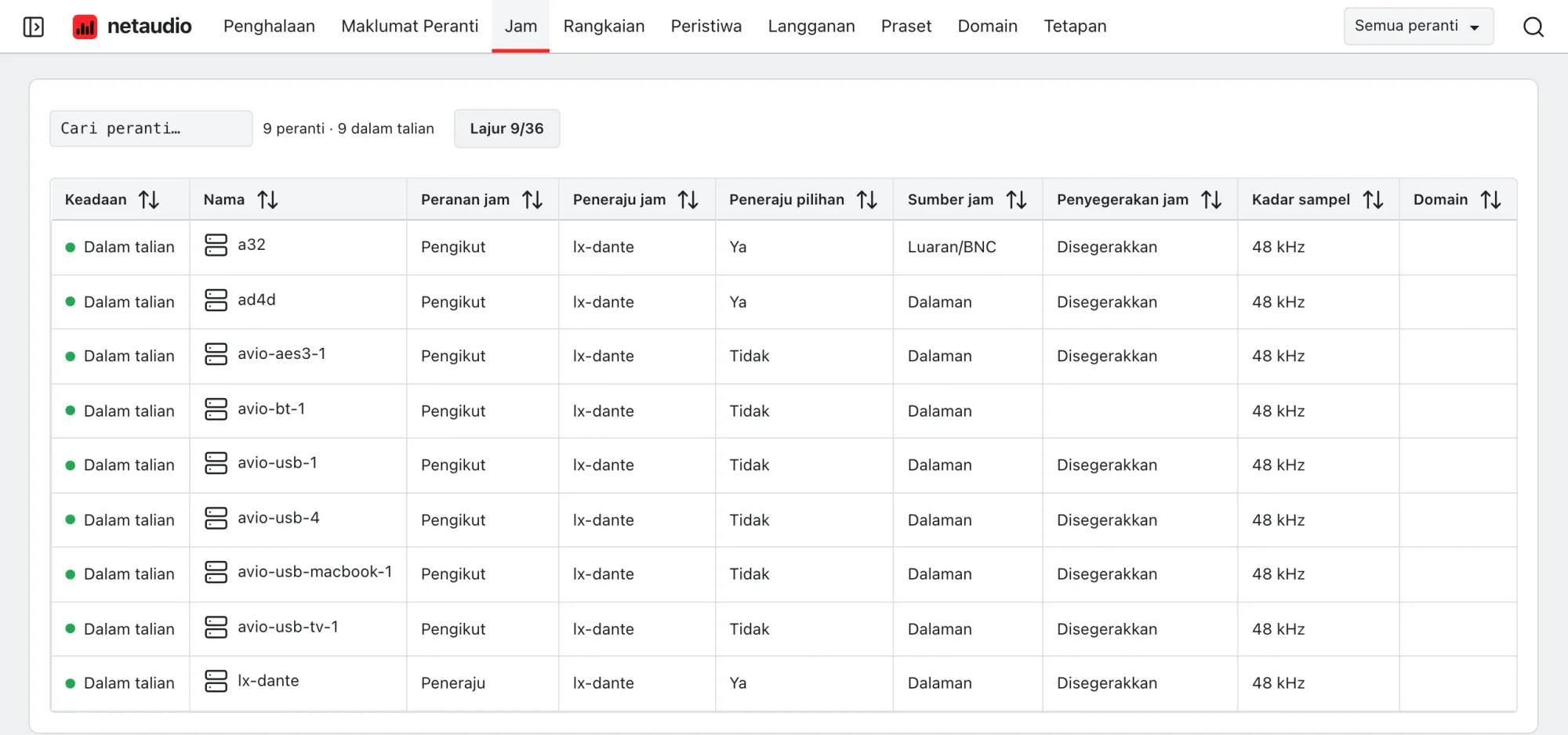Sort by Nama column arrows
Screen dimensions: 1568x735
267,200
